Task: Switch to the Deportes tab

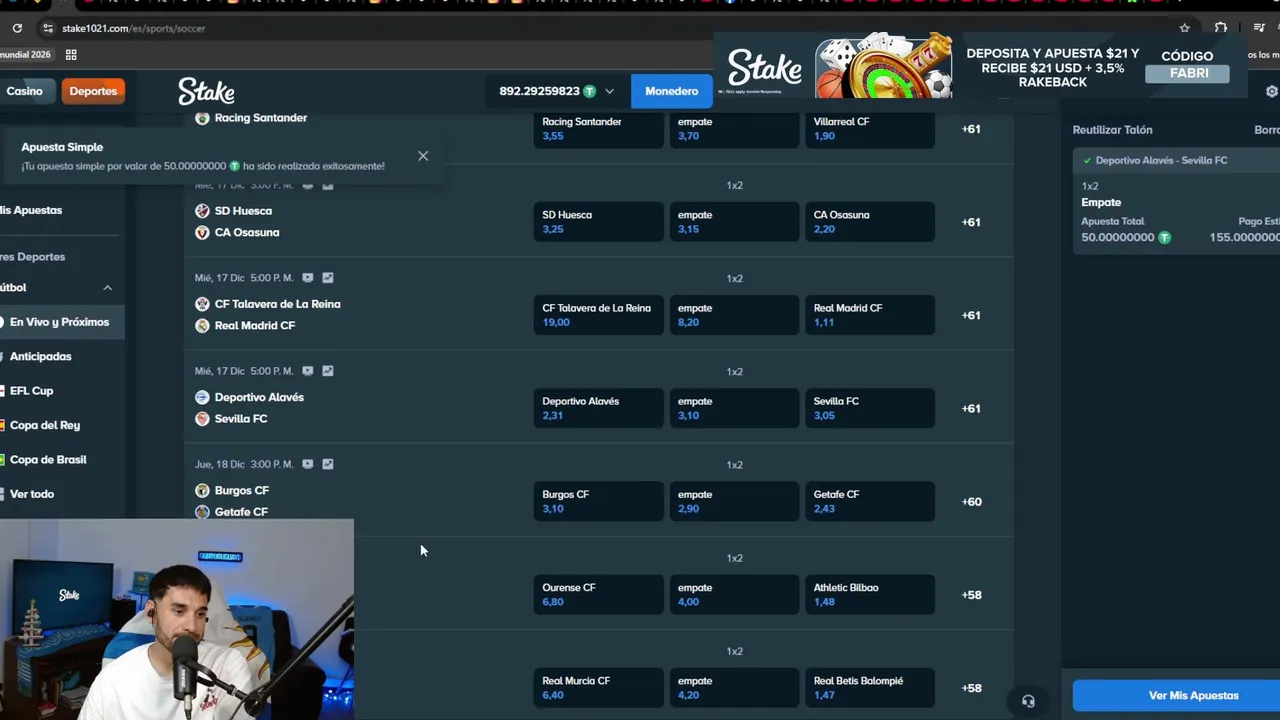Action: tap(93, 91)
